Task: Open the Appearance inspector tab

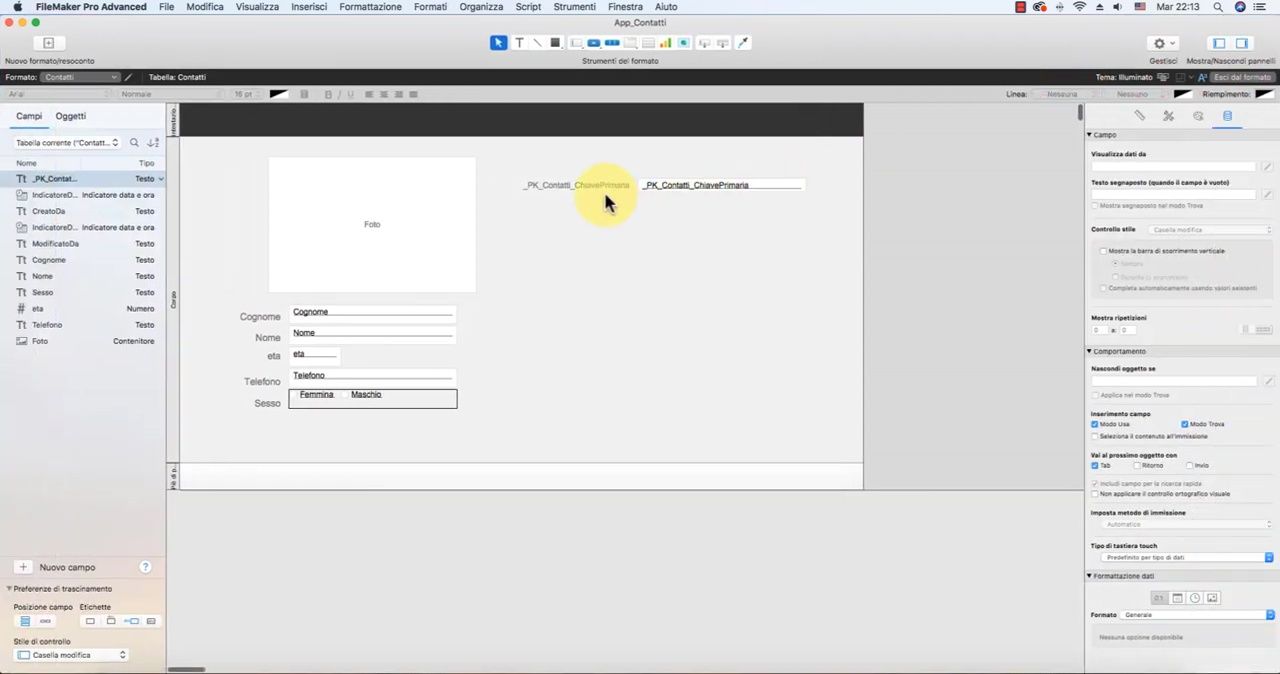Action: click(x=1198, y=116)
